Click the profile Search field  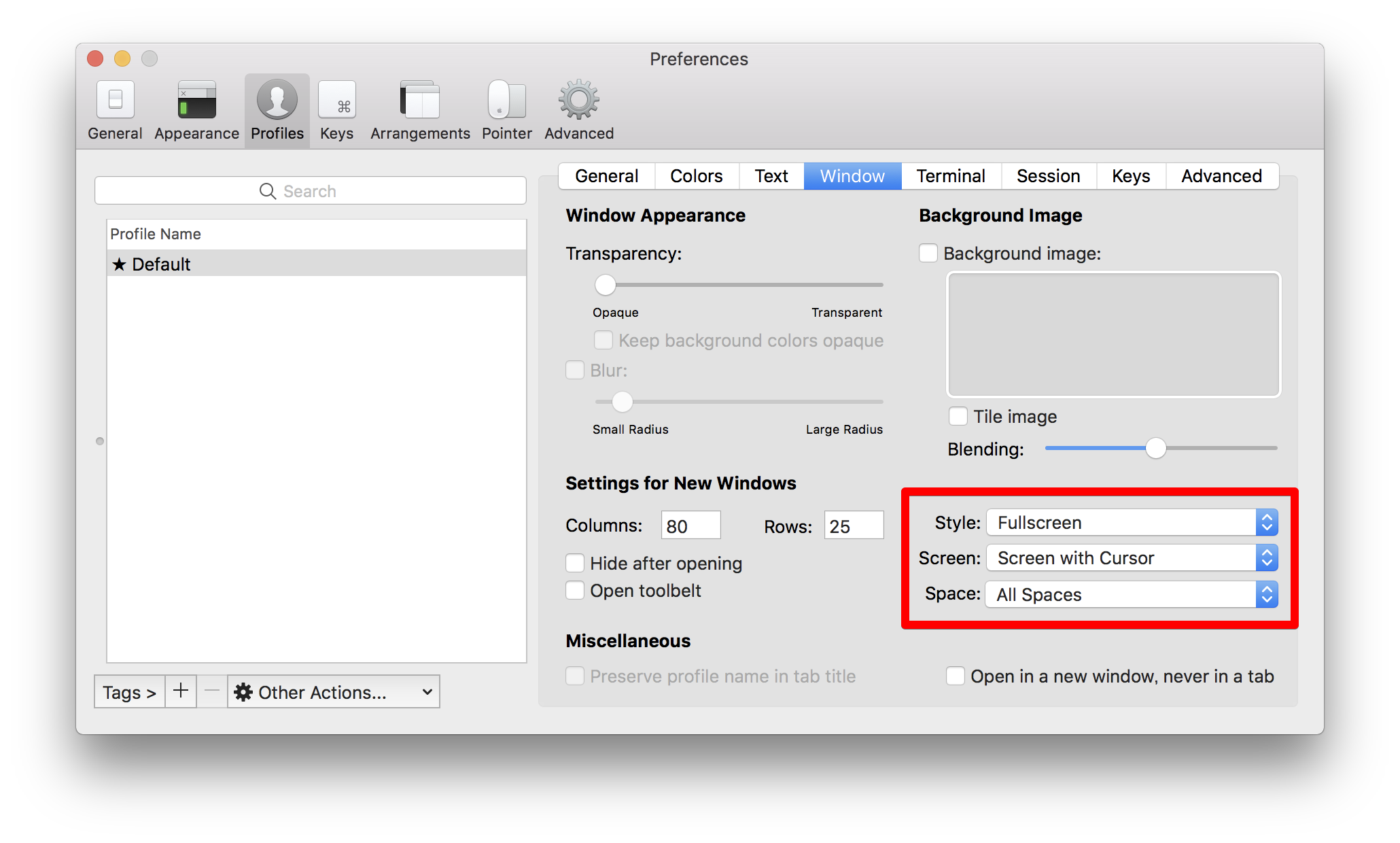tap(311, 191)
